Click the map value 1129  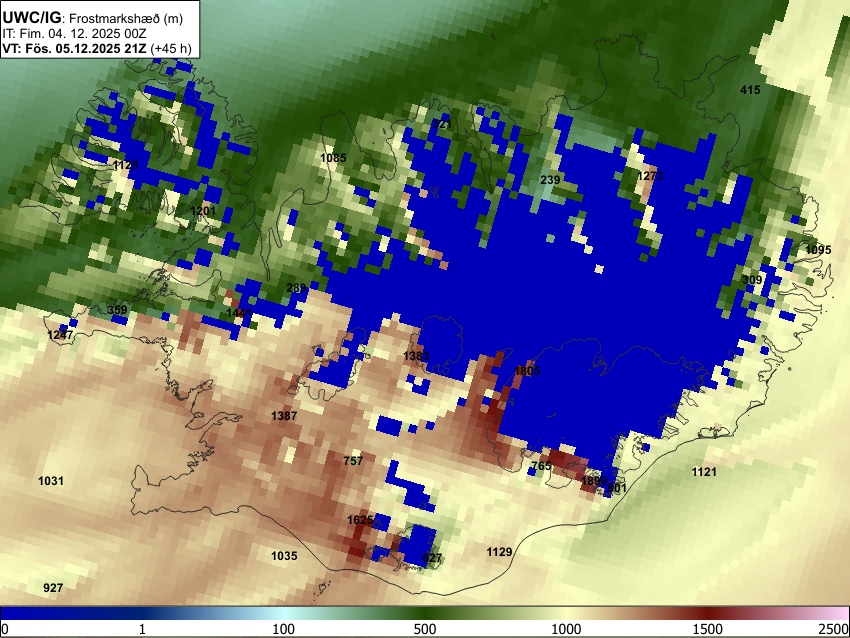tap(499, 552)
